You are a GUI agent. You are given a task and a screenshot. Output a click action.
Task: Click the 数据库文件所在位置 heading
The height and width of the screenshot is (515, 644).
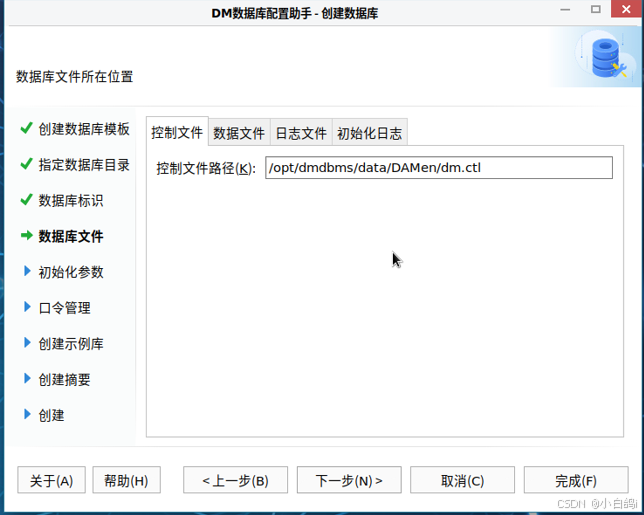click(74, 77)
